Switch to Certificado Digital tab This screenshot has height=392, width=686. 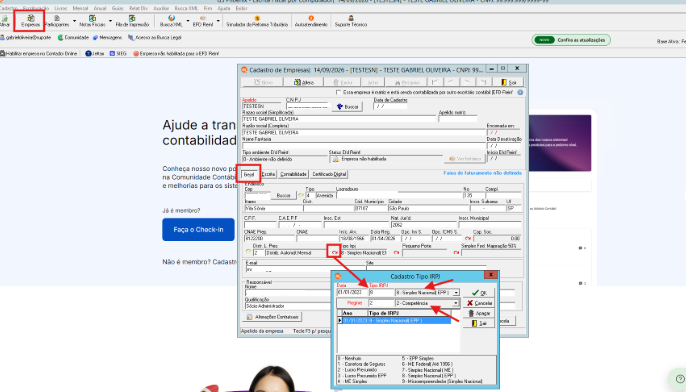(x=329, y=174)
